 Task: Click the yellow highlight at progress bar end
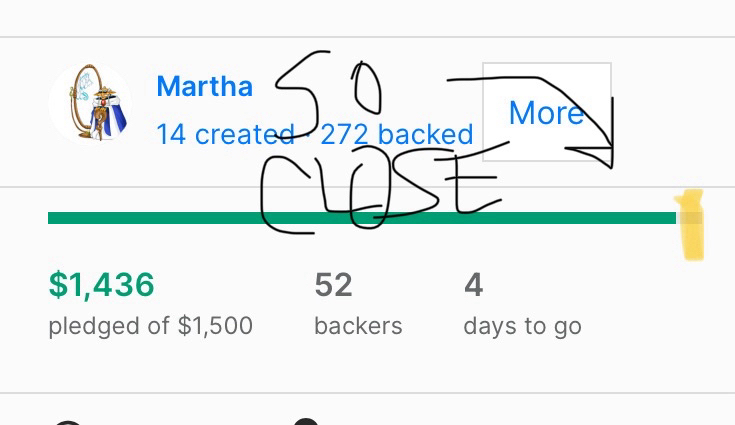[691, 225]
